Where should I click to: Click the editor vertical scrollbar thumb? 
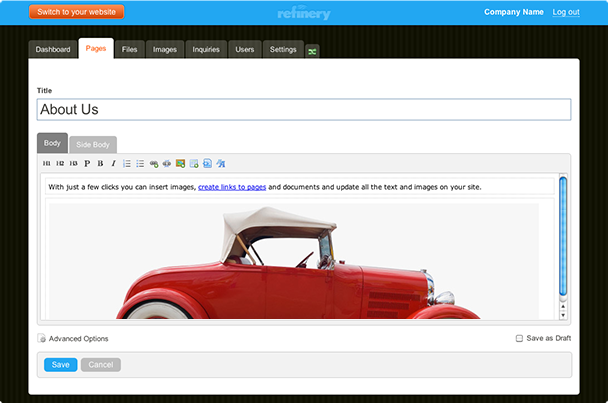click(x=563, y=237)
